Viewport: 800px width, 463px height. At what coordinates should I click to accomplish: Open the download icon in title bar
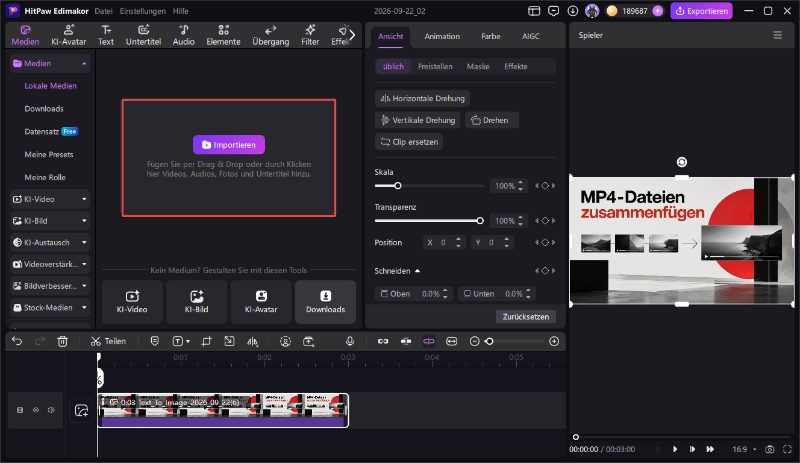572,11
